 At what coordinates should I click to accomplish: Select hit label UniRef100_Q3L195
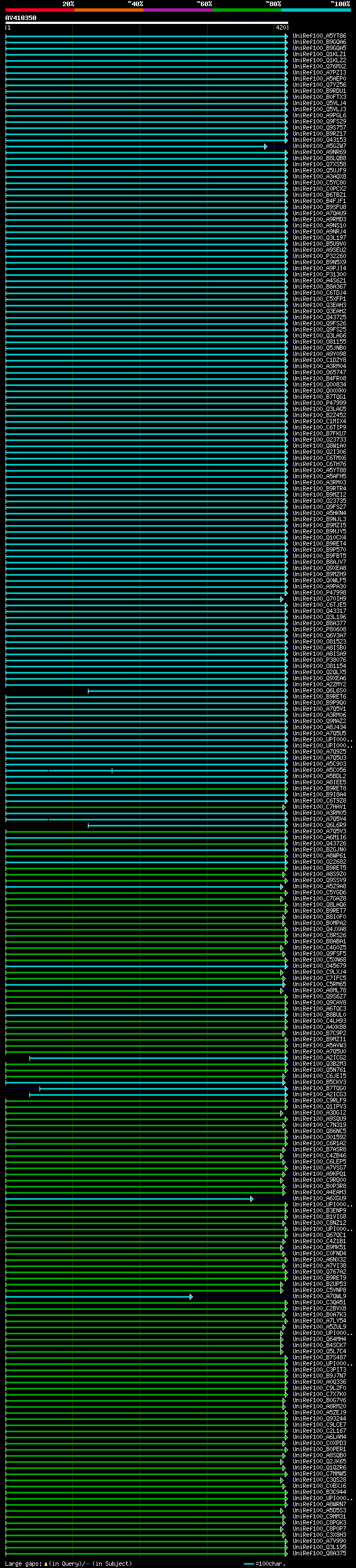pyautogui.click(x=319, y=1547)
